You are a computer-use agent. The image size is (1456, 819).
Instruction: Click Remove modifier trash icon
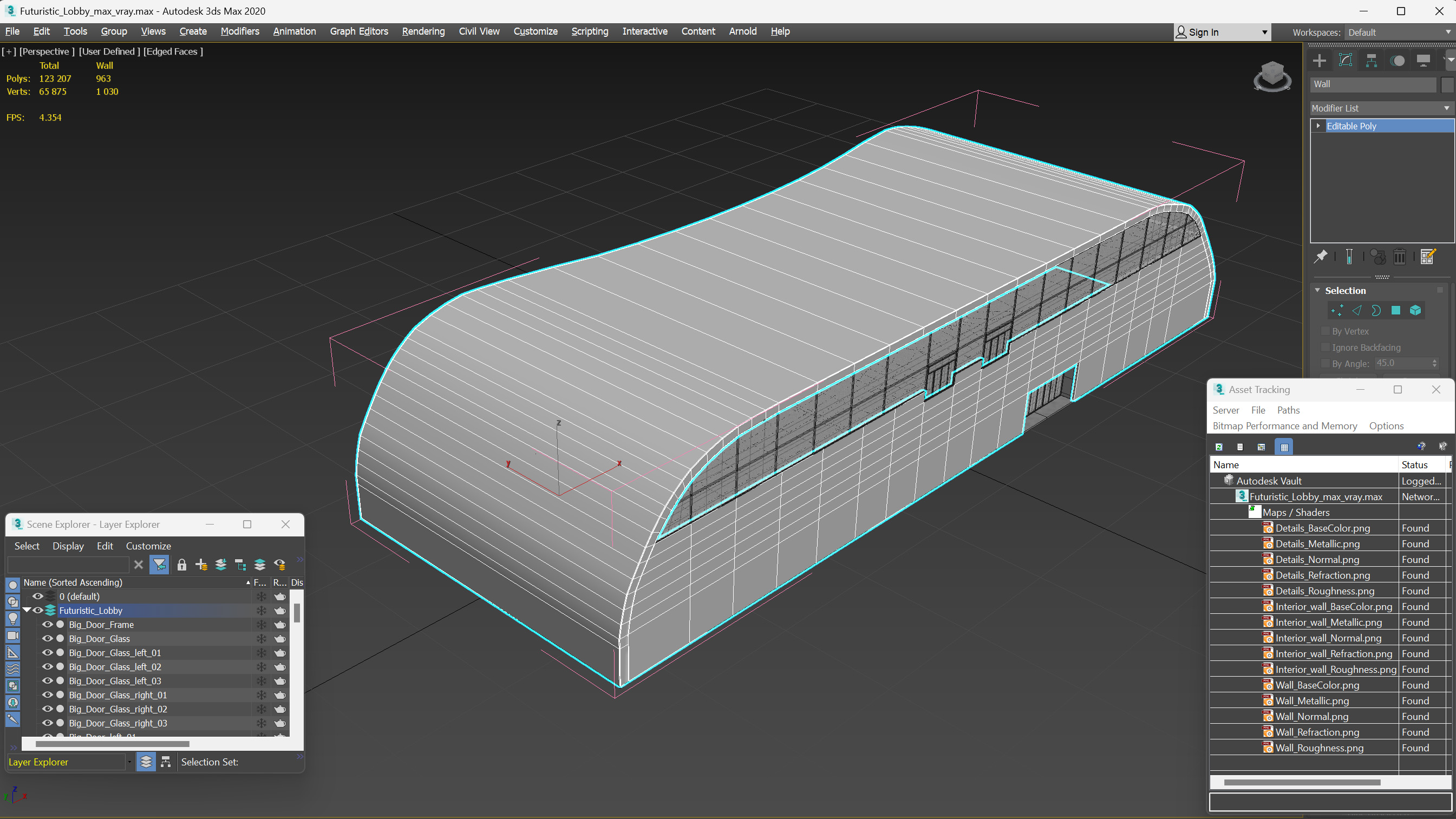[1400, 257]
